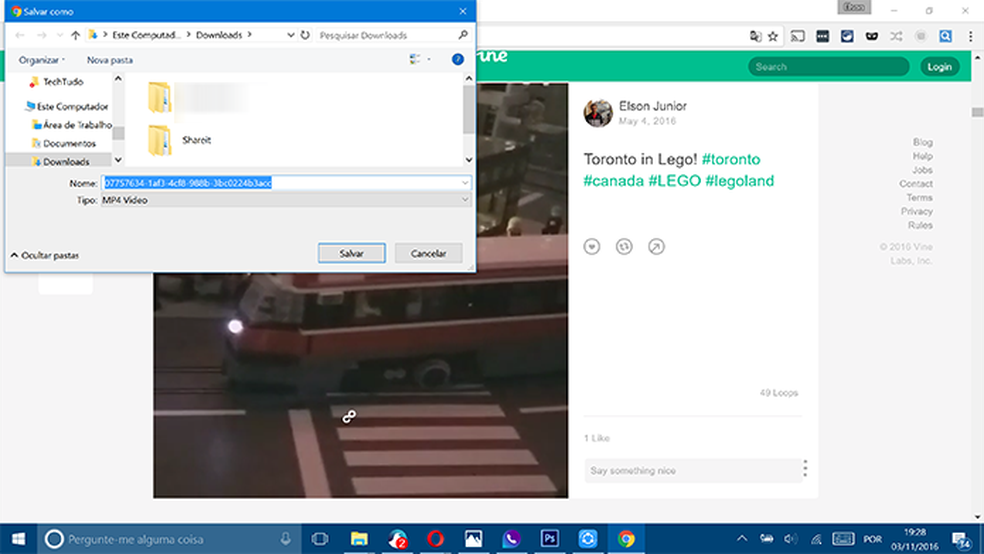
Task: Select the blurred-name folder
Action: pos(198,97)
